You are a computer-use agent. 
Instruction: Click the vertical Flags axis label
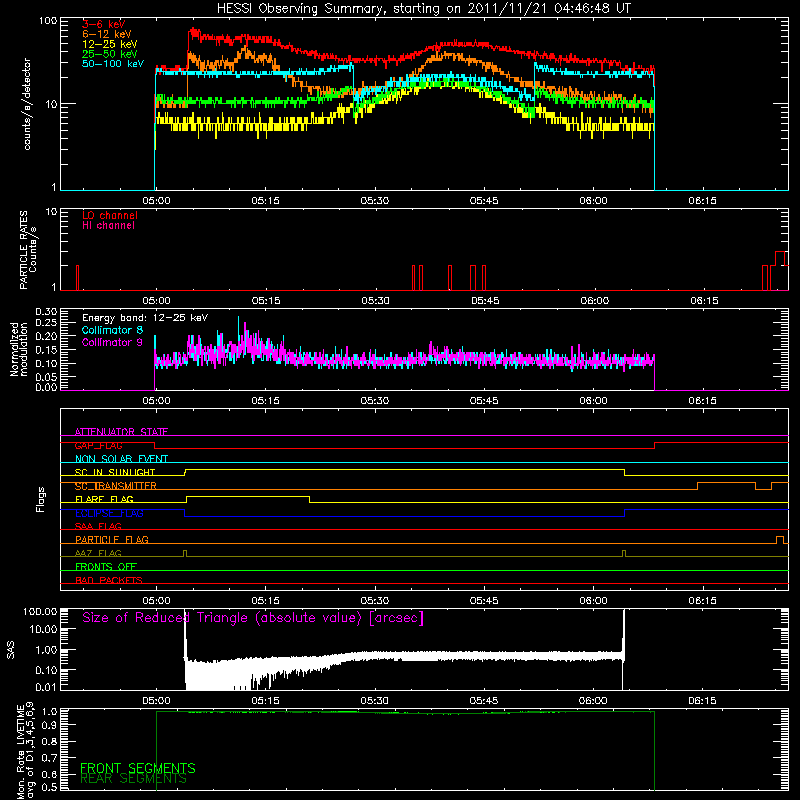point(41,499)
